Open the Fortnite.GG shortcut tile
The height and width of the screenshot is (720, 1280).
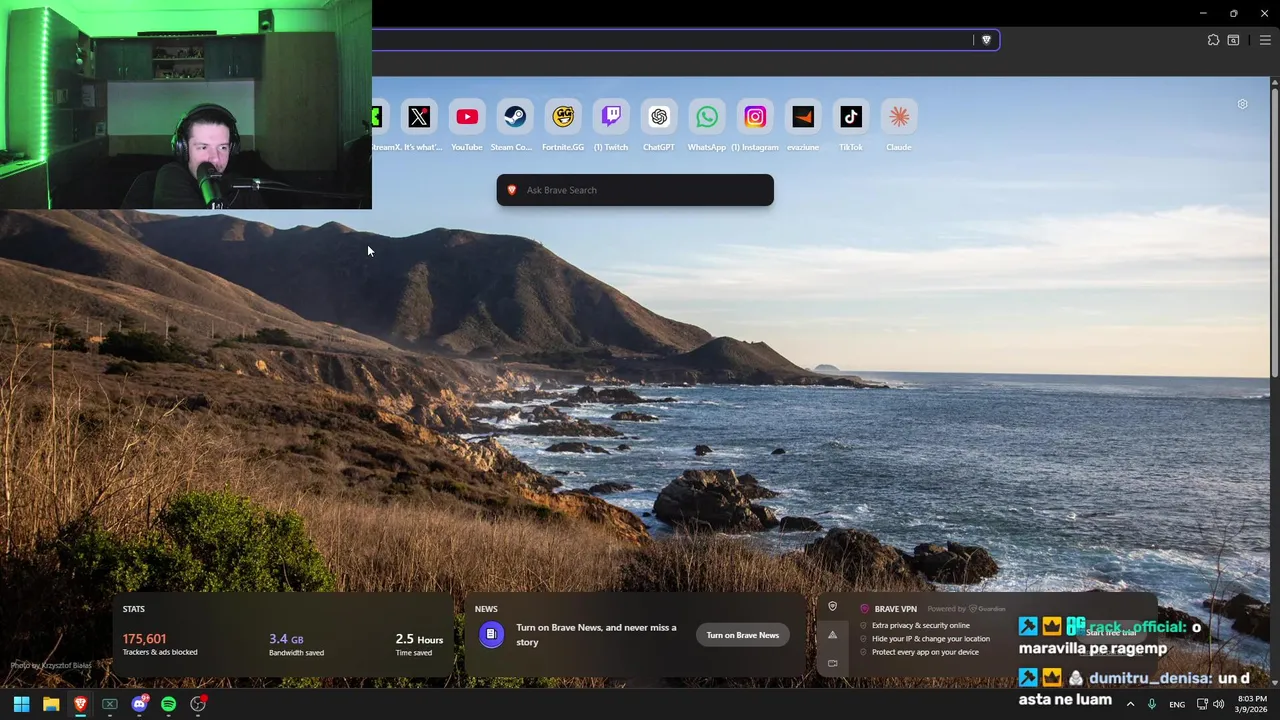pyautogui.click(x=563, y=117)
